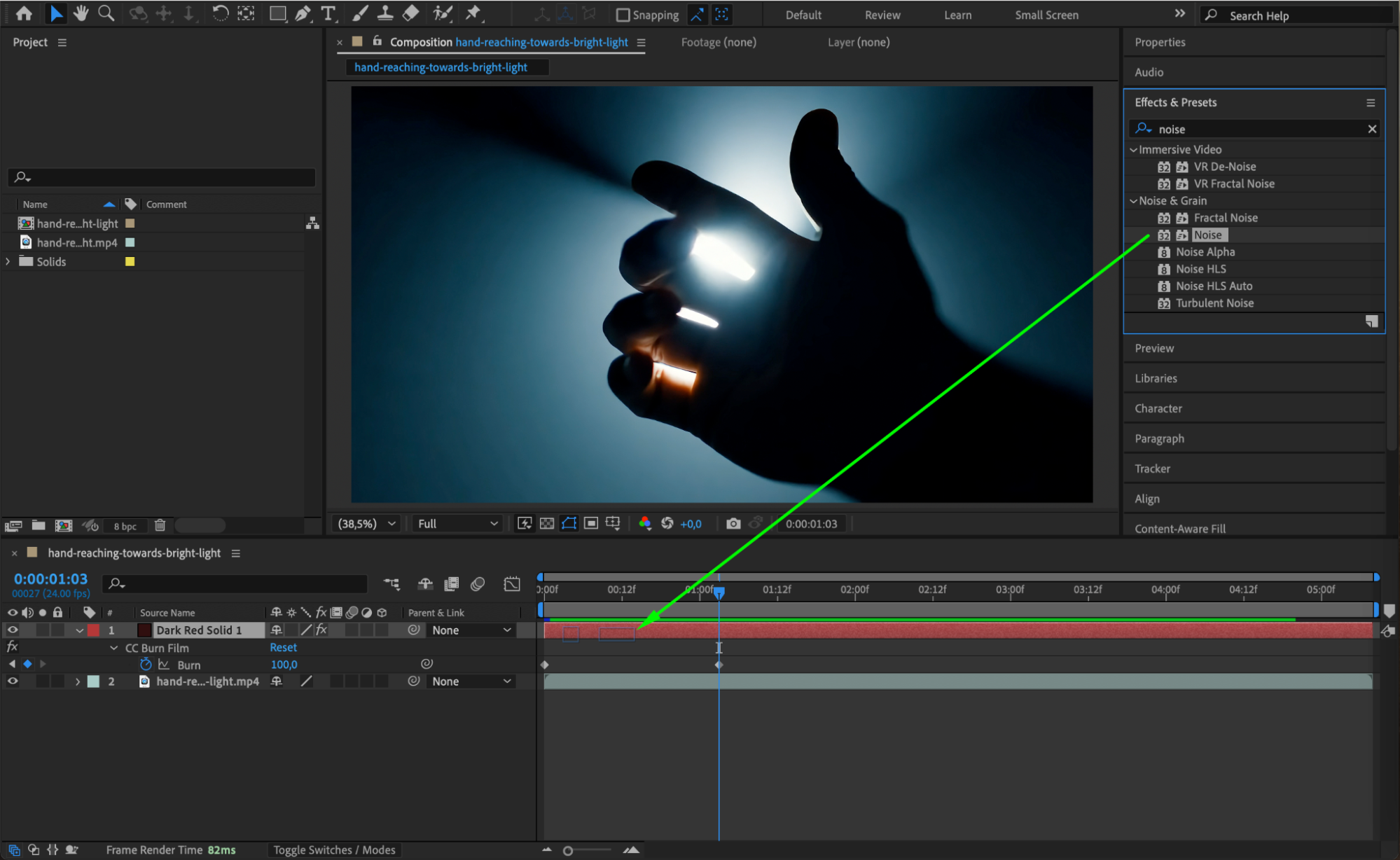The height and width of the screenshot is (860, 1400).
Task: Open the composition mini-flowchart icon
Action: click(x=391, y=583)
